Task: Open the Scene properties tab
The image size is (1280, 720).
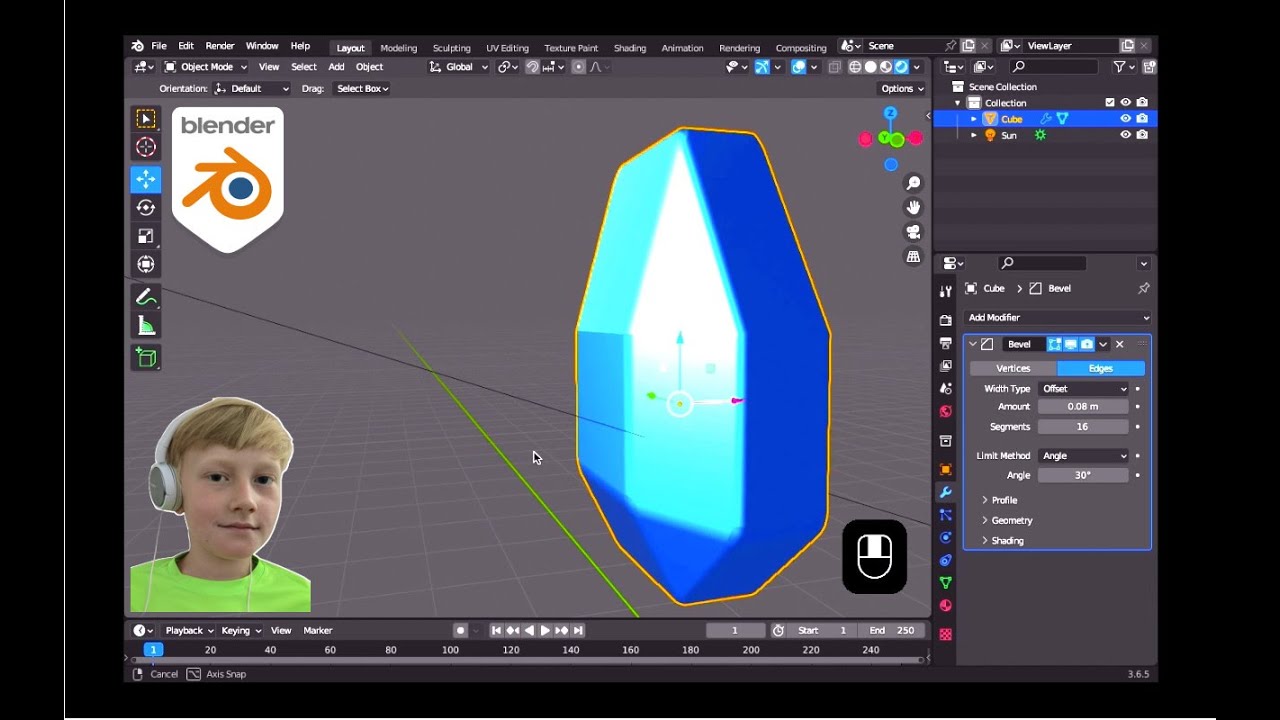Action: click(946, 388)
